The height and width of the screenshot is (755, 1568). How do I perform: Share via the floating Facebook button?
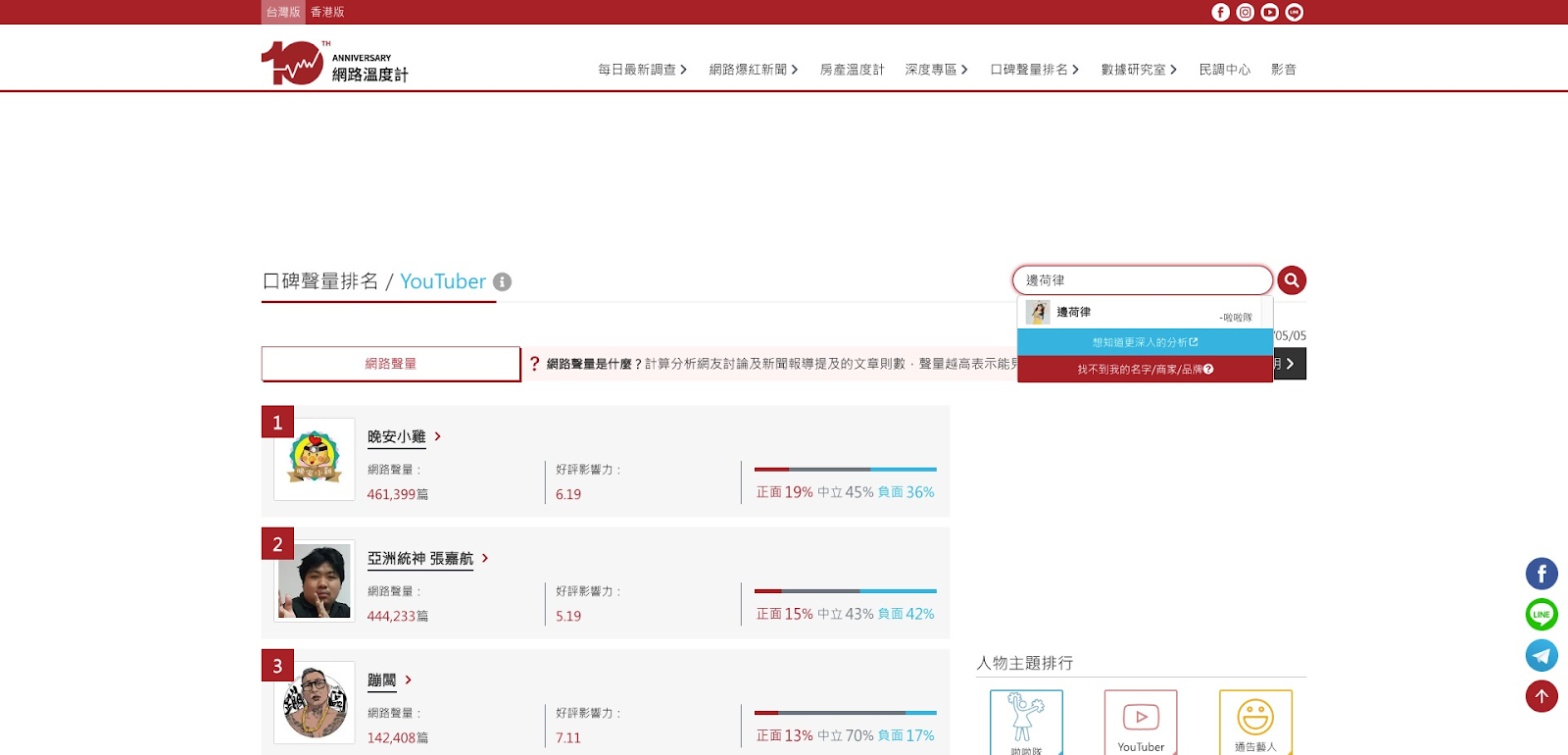tap(1542, 574)
